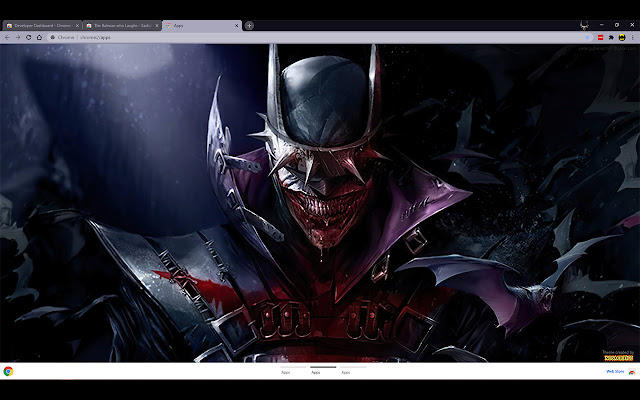This screenshot has width=640, height=400.
Task: Close the Chrome window
Action: click(x=632, y=25)
